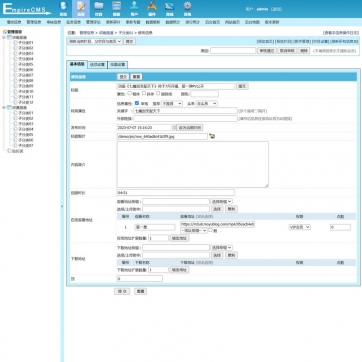Toggle the 删除线 (strikethrough) title checkbox
The height and width of the screenshot is (362, 362).
click(158, 94)
